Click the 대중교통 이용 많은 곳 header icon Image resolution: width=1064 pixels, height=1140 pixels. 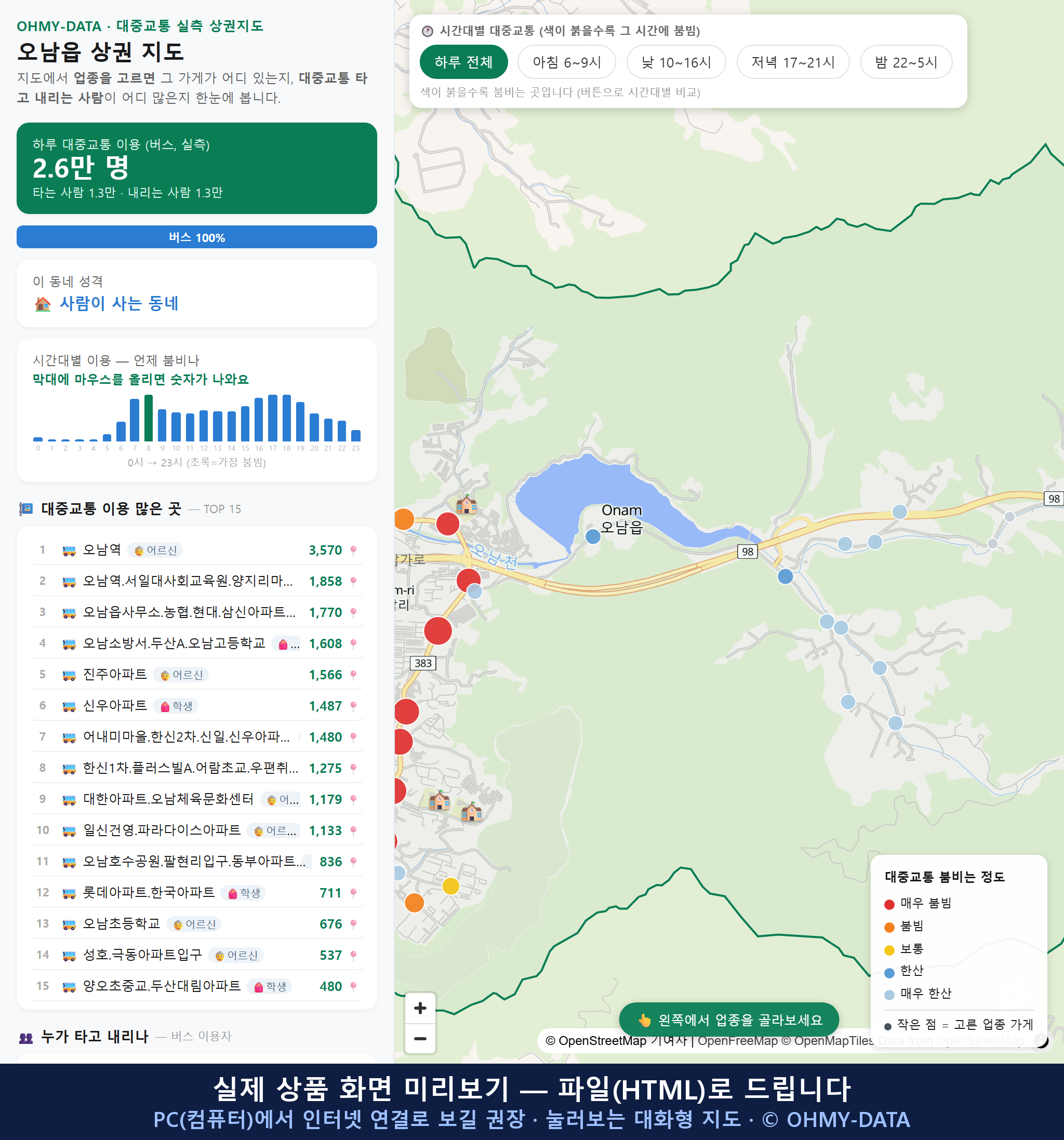coord(26,508)
